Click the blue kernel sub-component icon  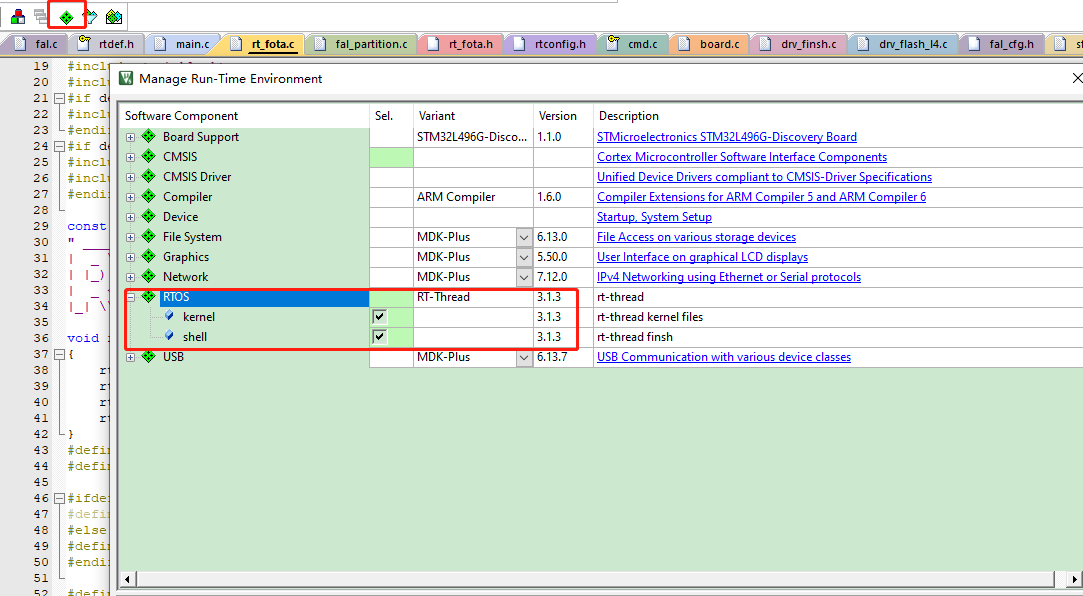[169, 316]
